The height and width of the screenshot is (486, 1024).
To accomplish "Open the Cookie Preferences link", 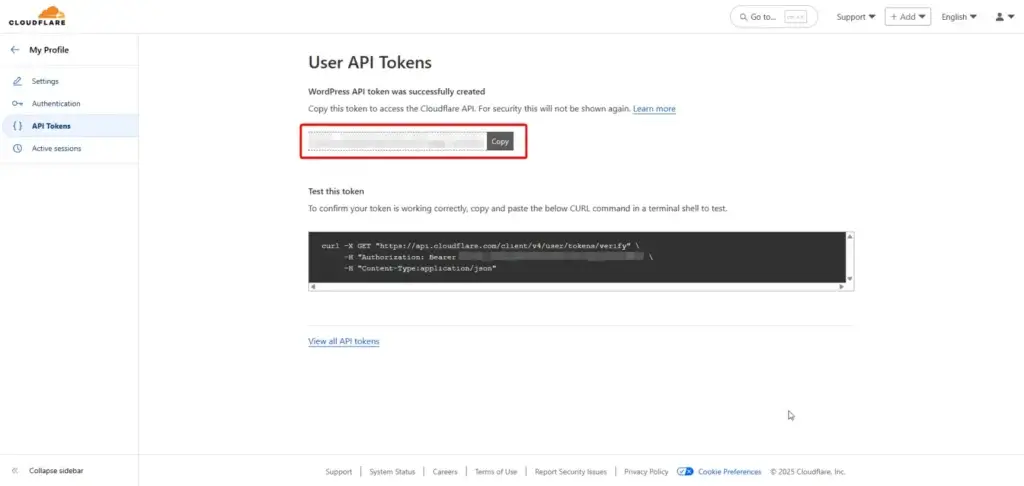I will [729, 472].
